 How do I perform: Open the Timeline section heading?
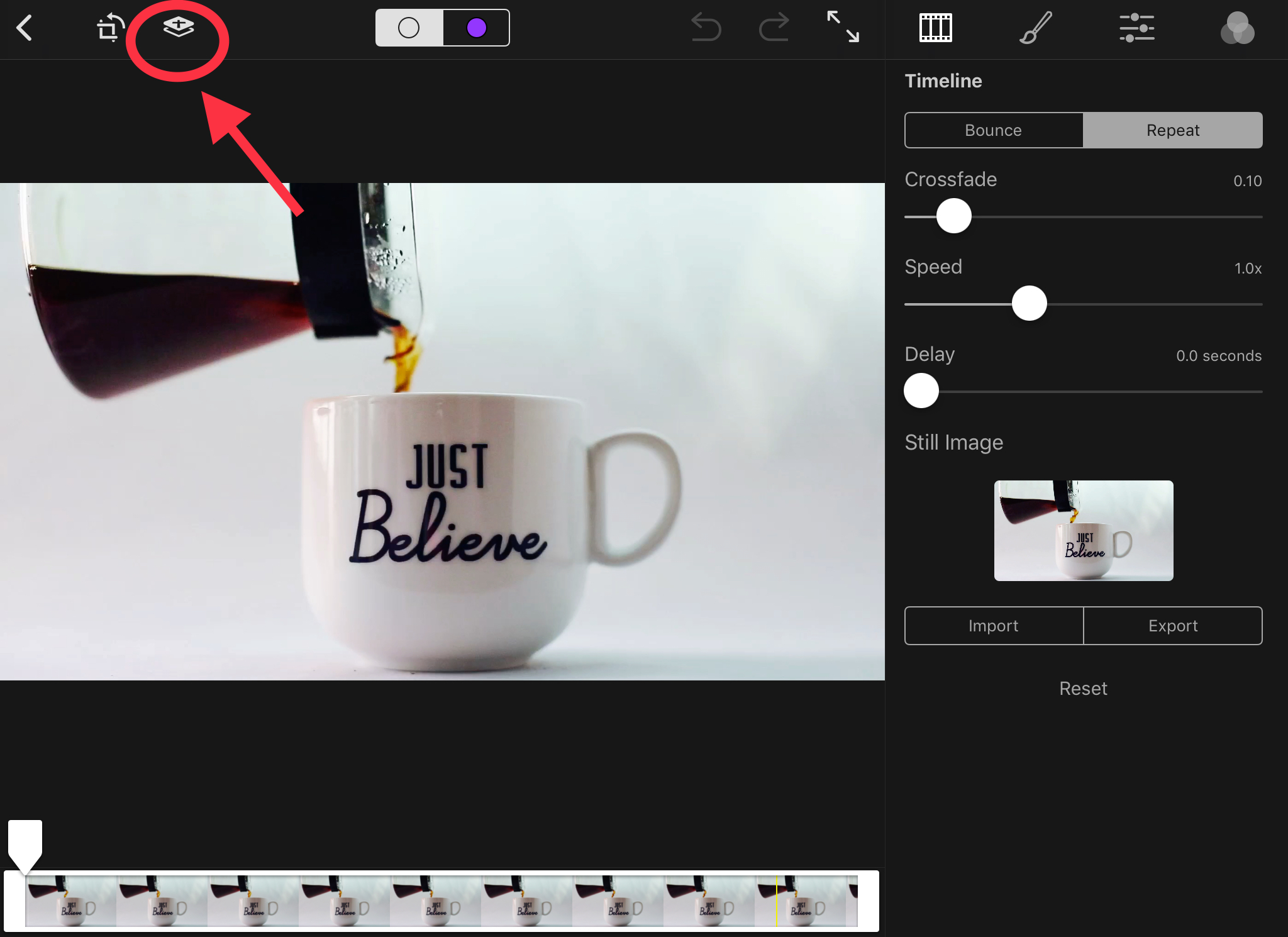tap(943, 80)
